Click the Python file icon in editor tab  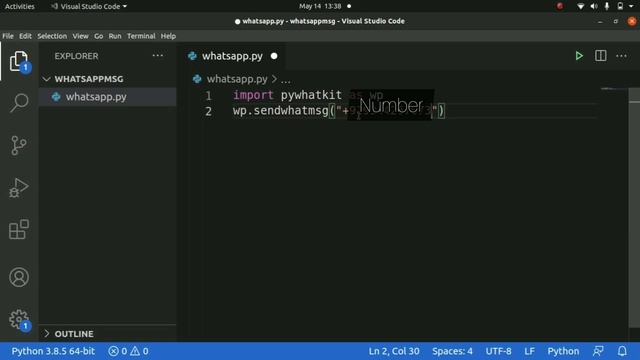pyautogui.click(x=192, y=56)
